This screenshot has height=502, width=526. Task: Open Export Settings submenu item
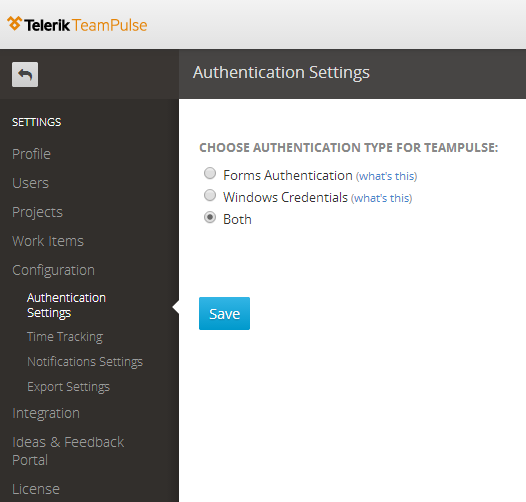click(x=68, y=387)
